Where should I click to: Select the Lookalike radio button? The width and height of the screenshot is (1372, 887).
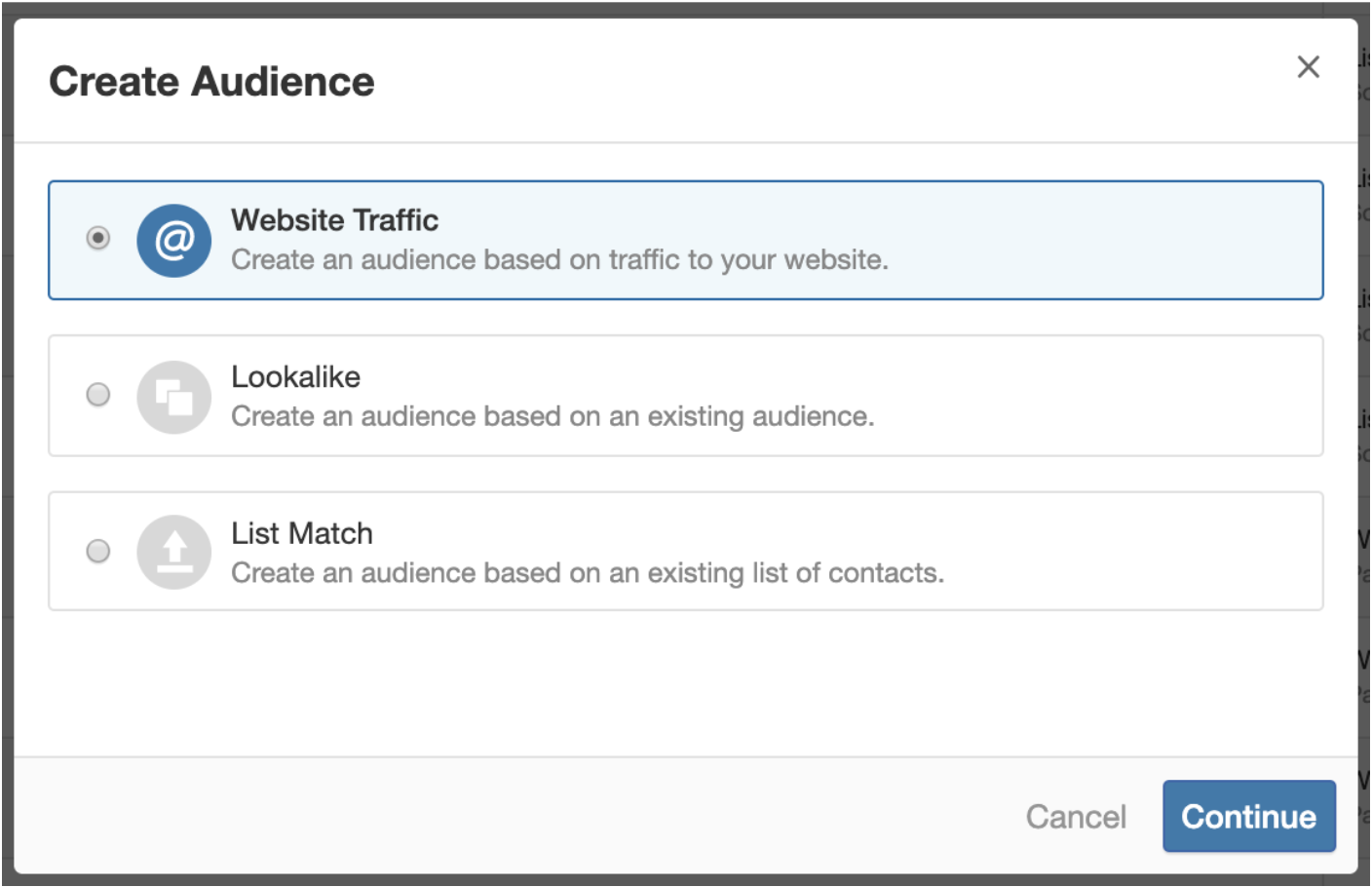97,394
